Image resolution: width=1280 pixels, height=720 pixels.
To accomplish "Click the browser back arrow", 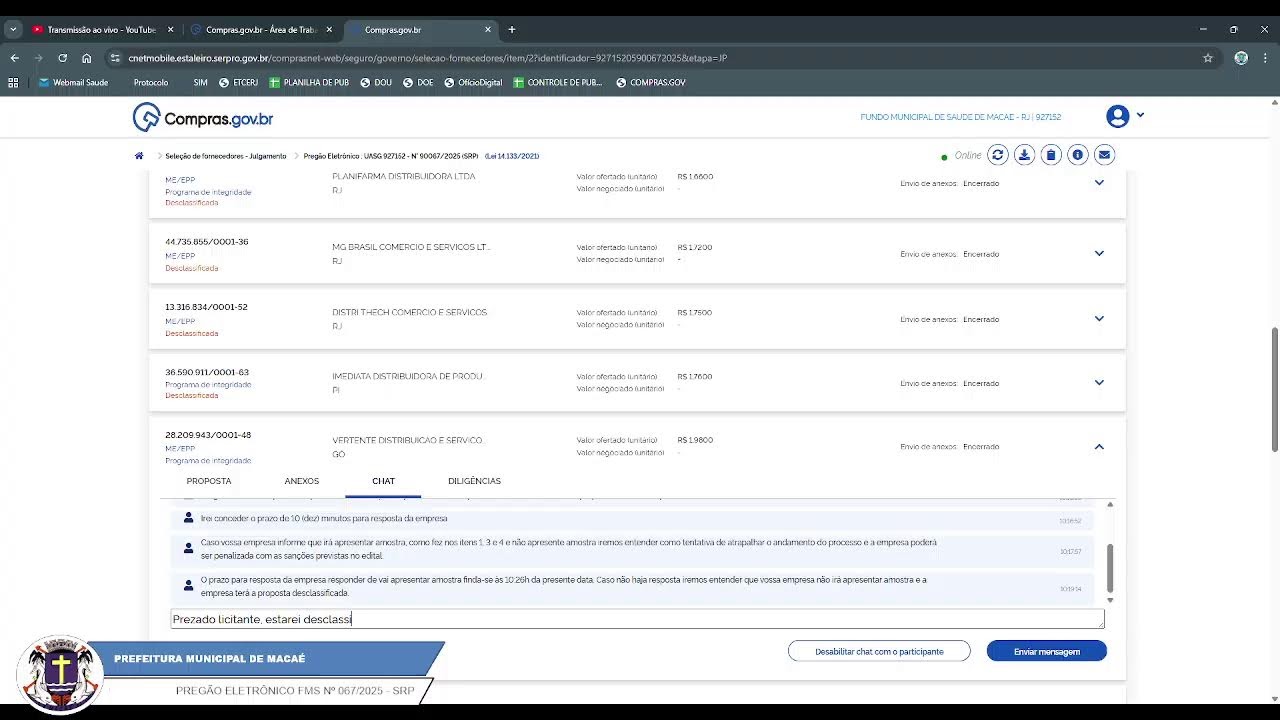I will pos(15,58).
